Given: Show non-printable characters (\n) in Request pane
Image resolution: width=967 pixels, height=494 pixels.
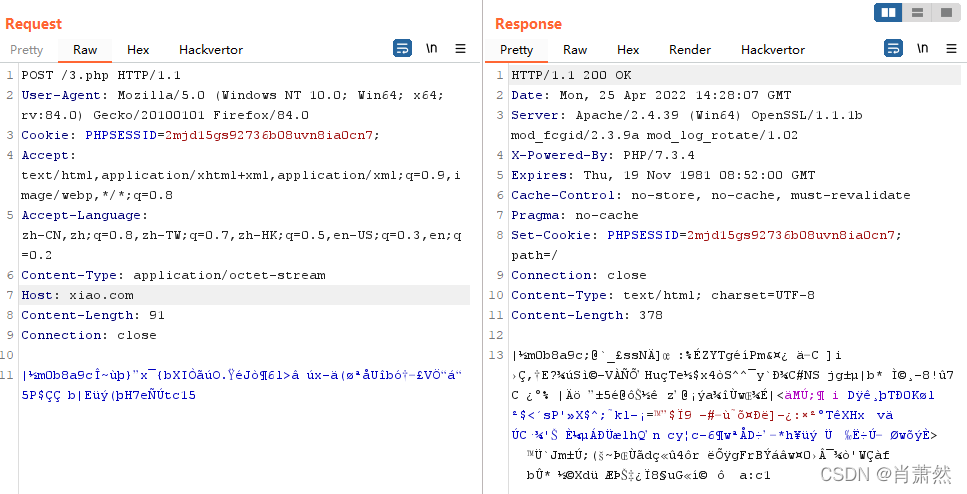Looking at the screenshot, I should (x=432, y=48).
